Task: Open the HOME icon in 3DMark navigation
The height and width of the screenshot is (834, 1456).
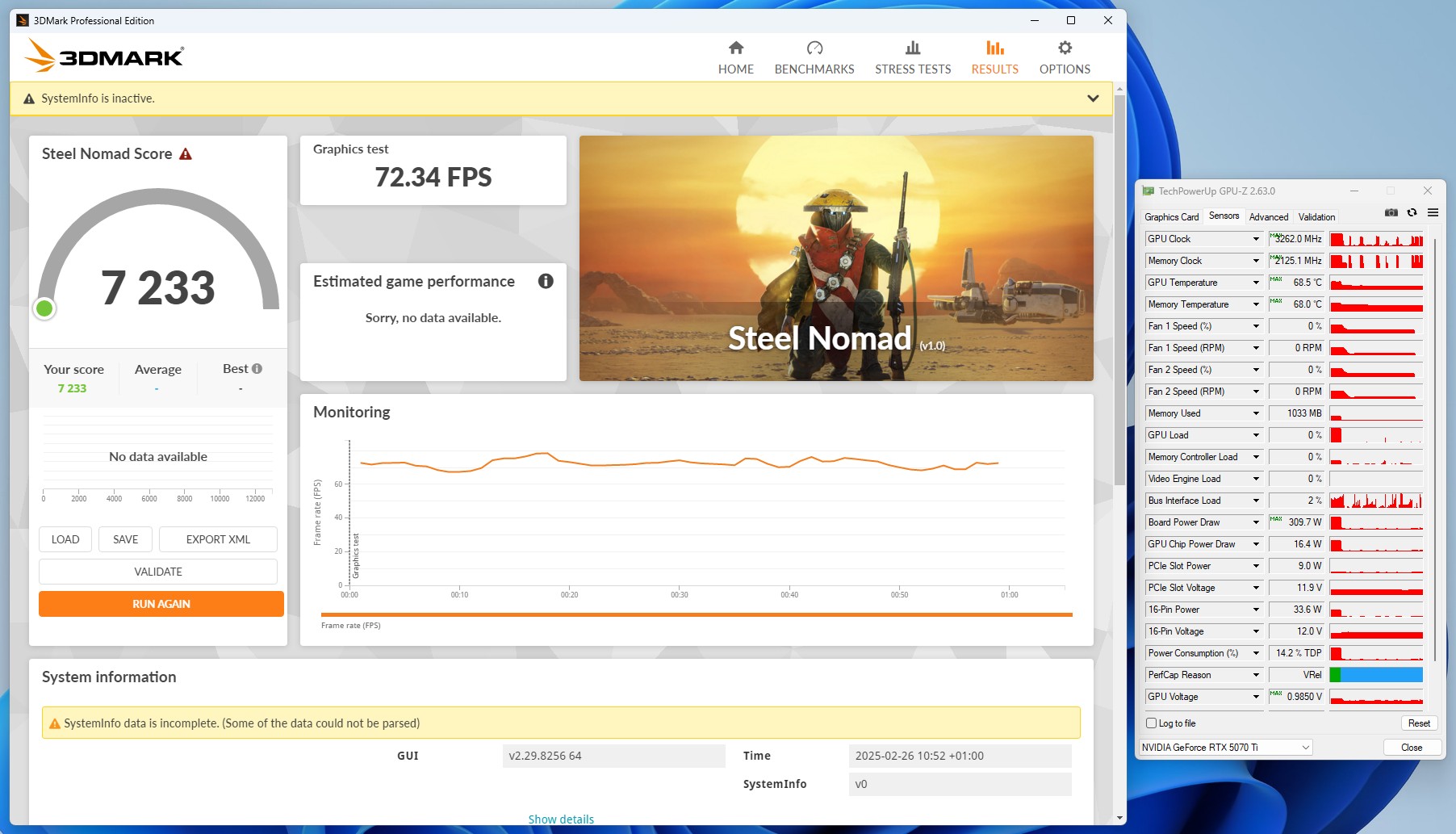Action: point(735,48)
